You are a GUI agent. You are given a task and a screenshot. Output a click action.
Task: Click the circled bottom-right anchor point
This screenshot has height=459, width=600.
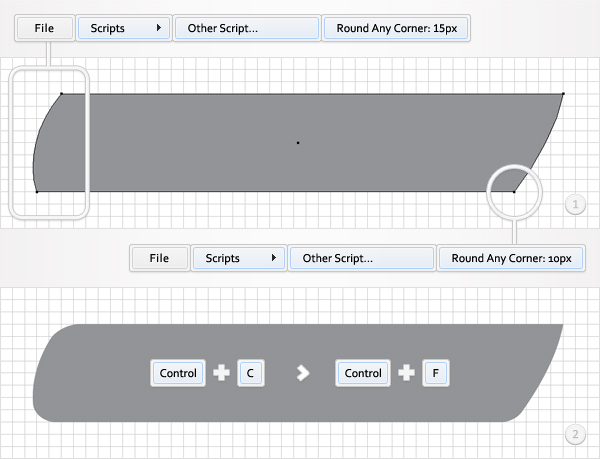[x=514, y=192]
